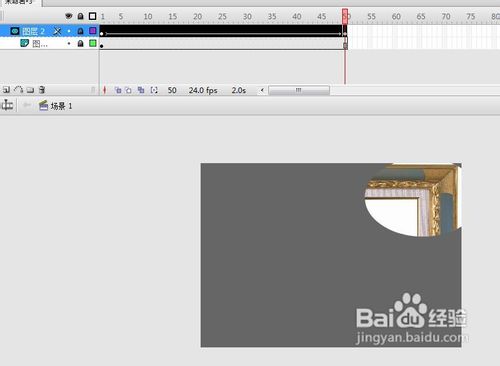The width and height of the screenshot is (500, 366).
Task: Click the red playhead at frame 50
Action: 345,16
